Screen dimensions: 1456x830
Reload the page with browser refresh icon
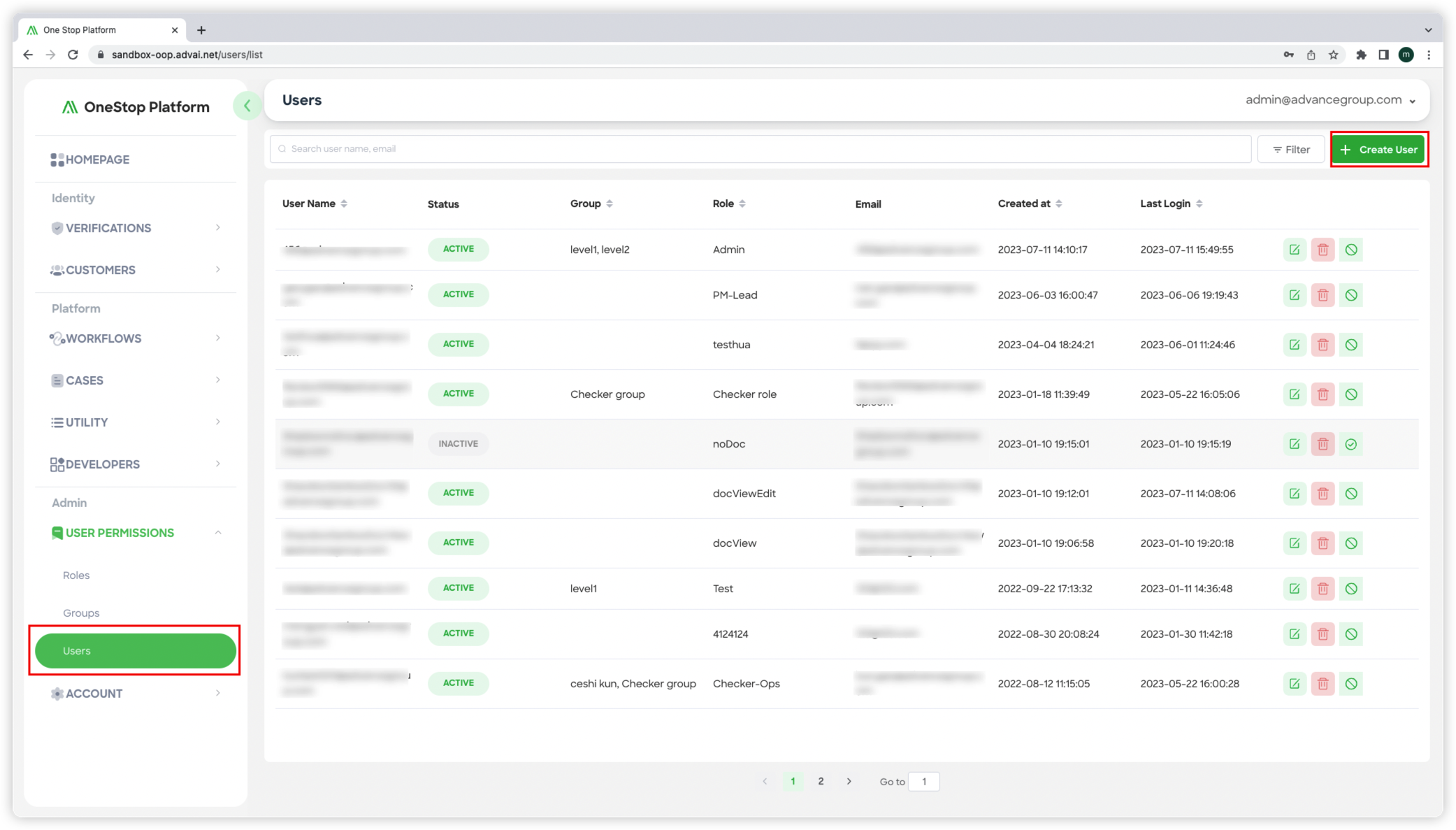(x=73, y=55)
